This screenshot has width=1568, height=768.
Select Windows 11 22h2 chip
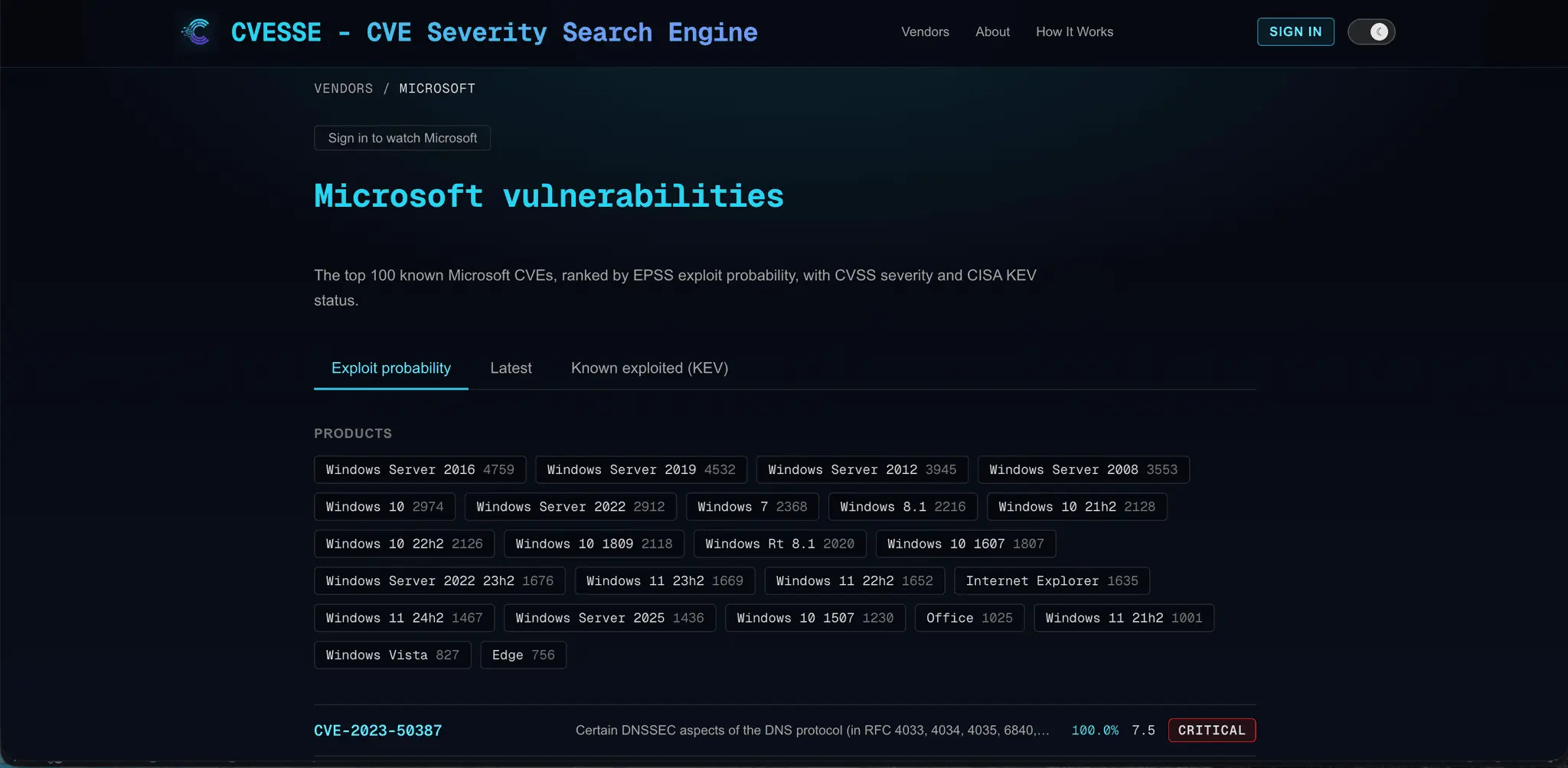pos(854,581)
